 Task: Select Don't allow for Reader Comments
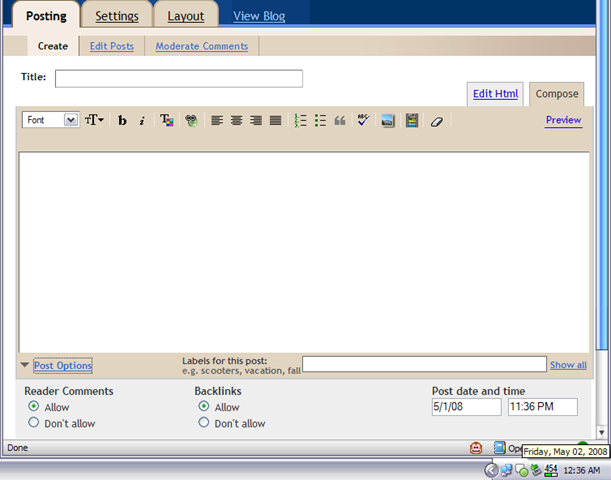34,422
